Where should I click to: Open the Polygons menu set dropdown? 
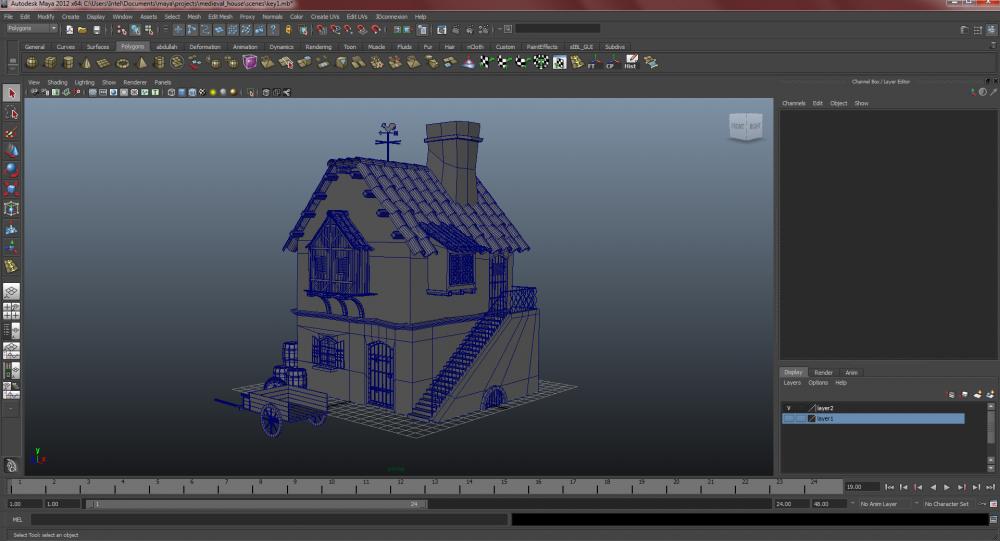click(31, 29)
